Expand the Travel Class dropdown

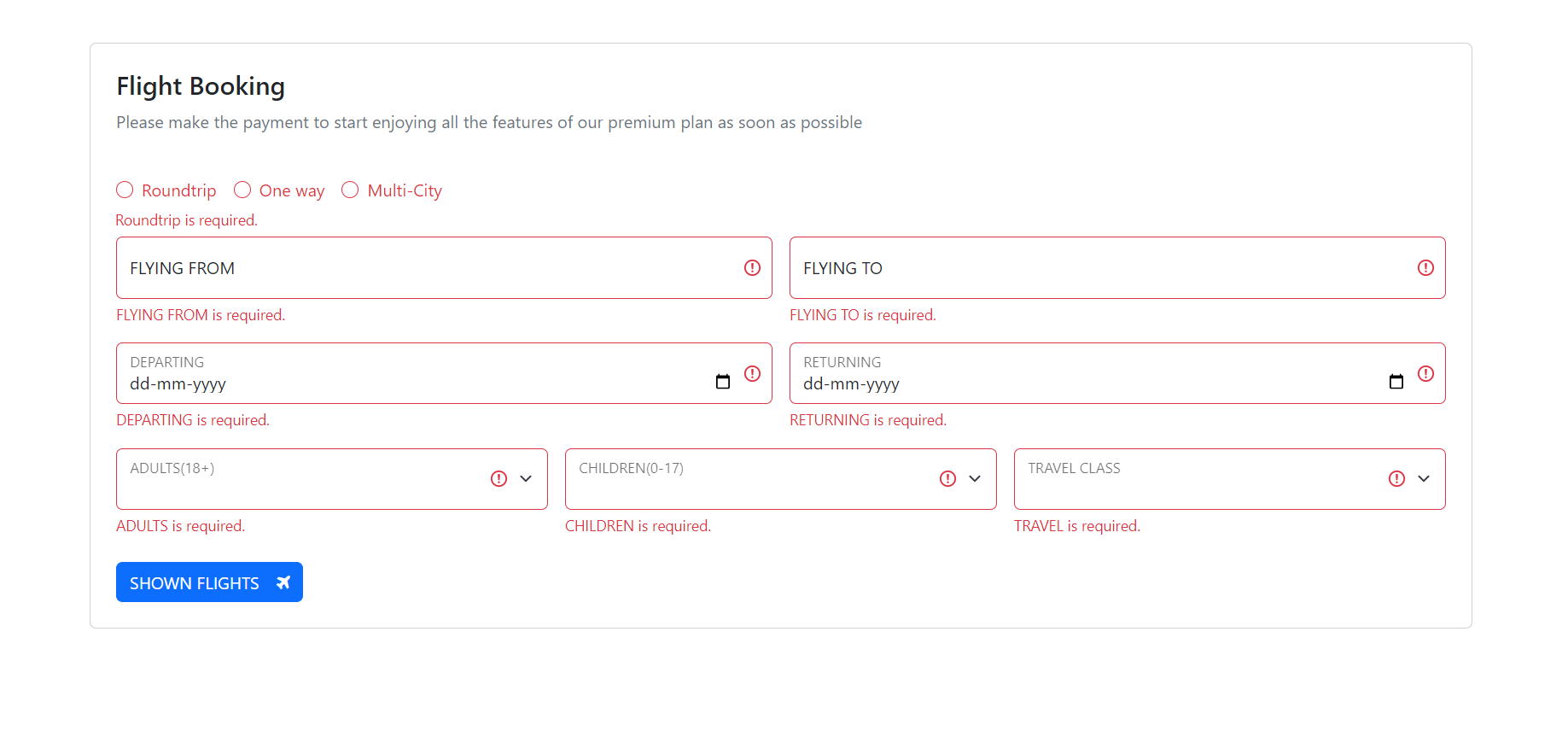pos(1423,479)
